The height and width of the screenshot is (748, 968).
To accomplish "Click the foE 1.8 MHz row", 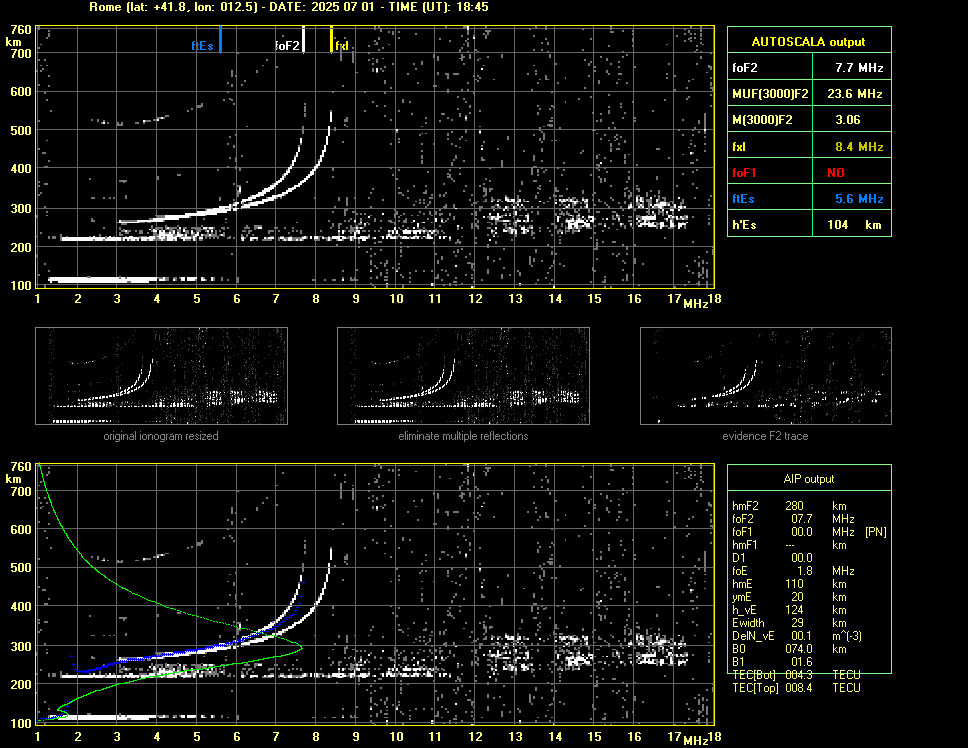I will (x=794, y=571).
